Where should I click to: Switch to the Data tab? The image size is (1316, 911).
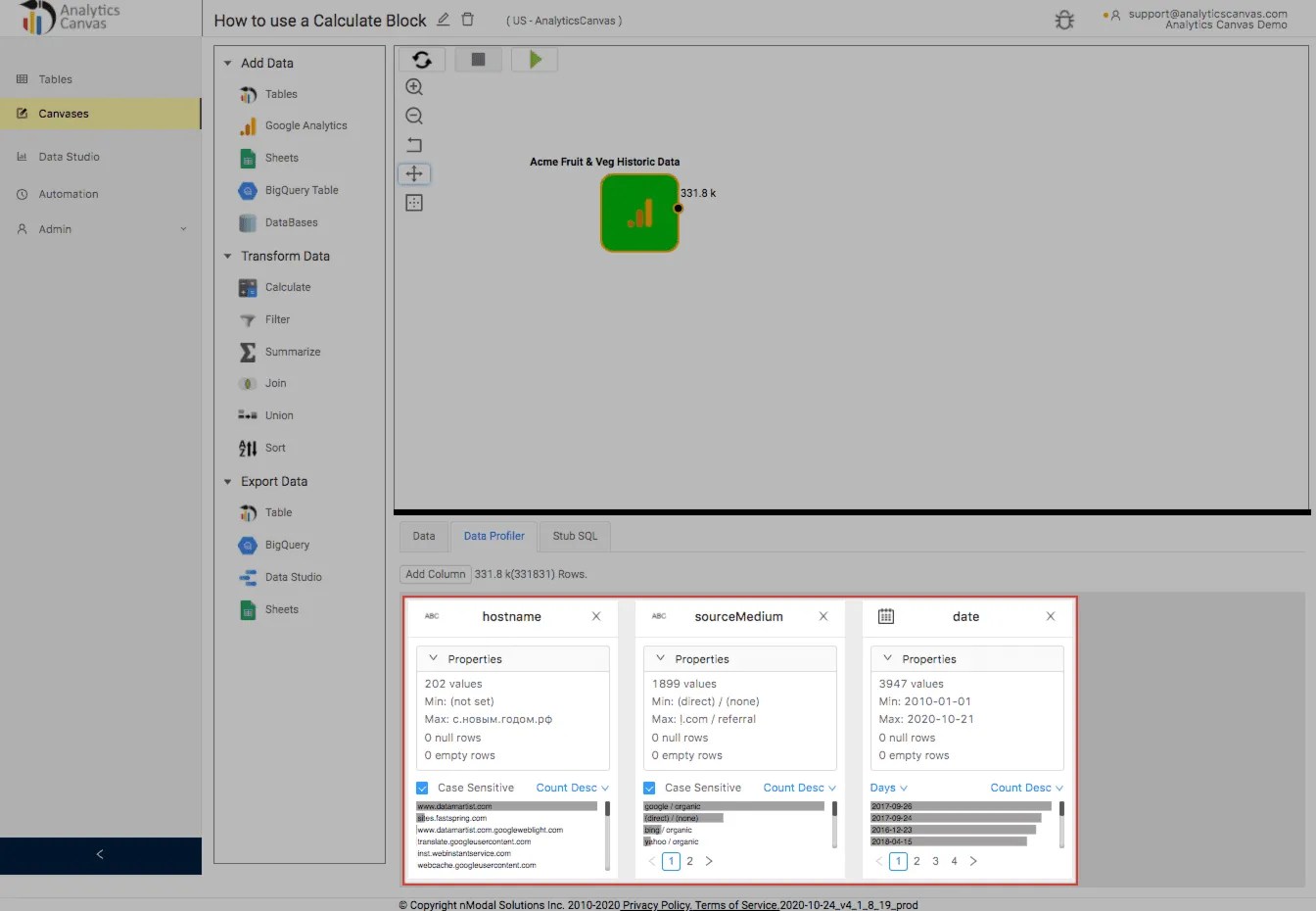coord(424,536)
